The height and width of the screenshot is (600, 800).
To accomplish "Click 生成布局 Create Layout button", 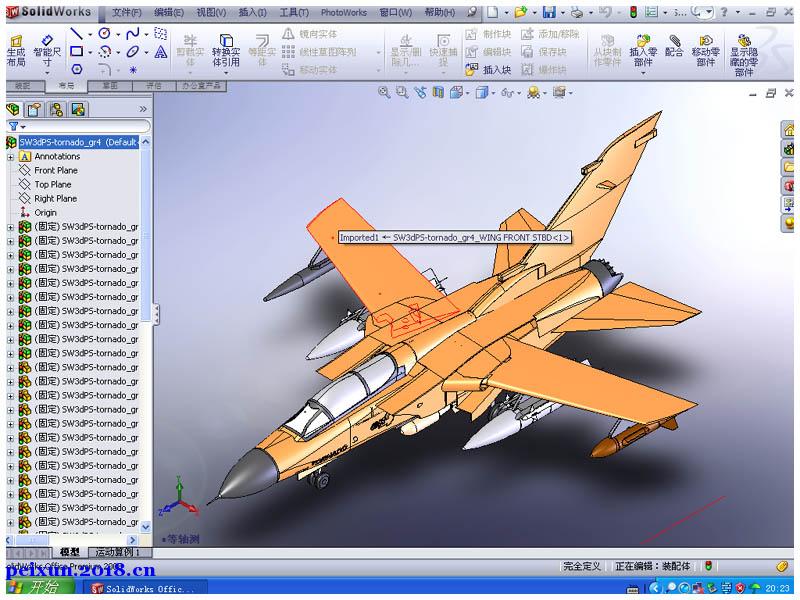I will coord(16,51).
